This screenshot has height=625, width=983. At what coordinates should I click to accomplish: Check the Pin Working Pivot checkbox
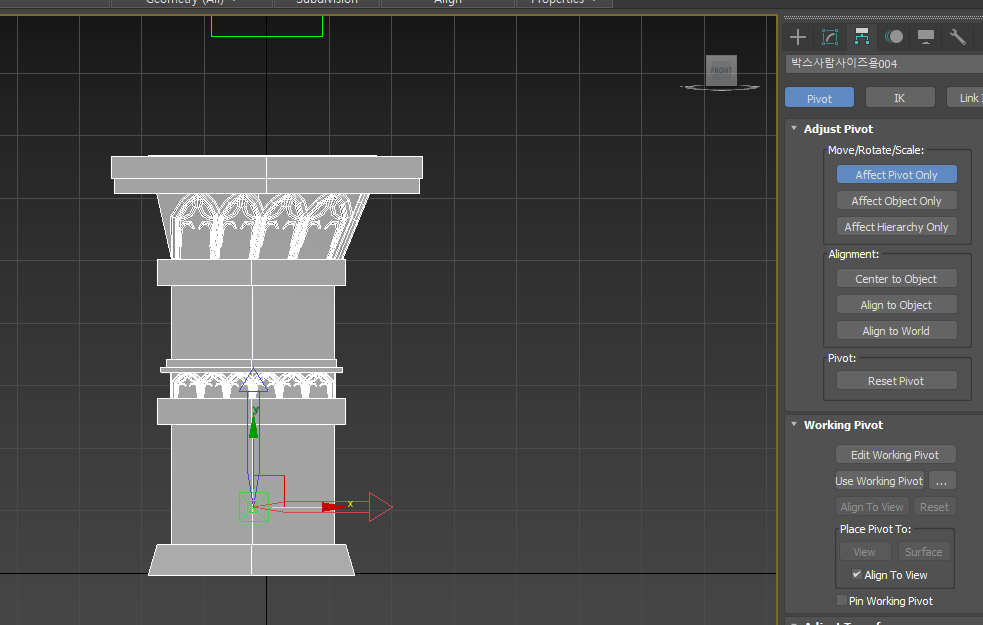[x=841, y=601]
